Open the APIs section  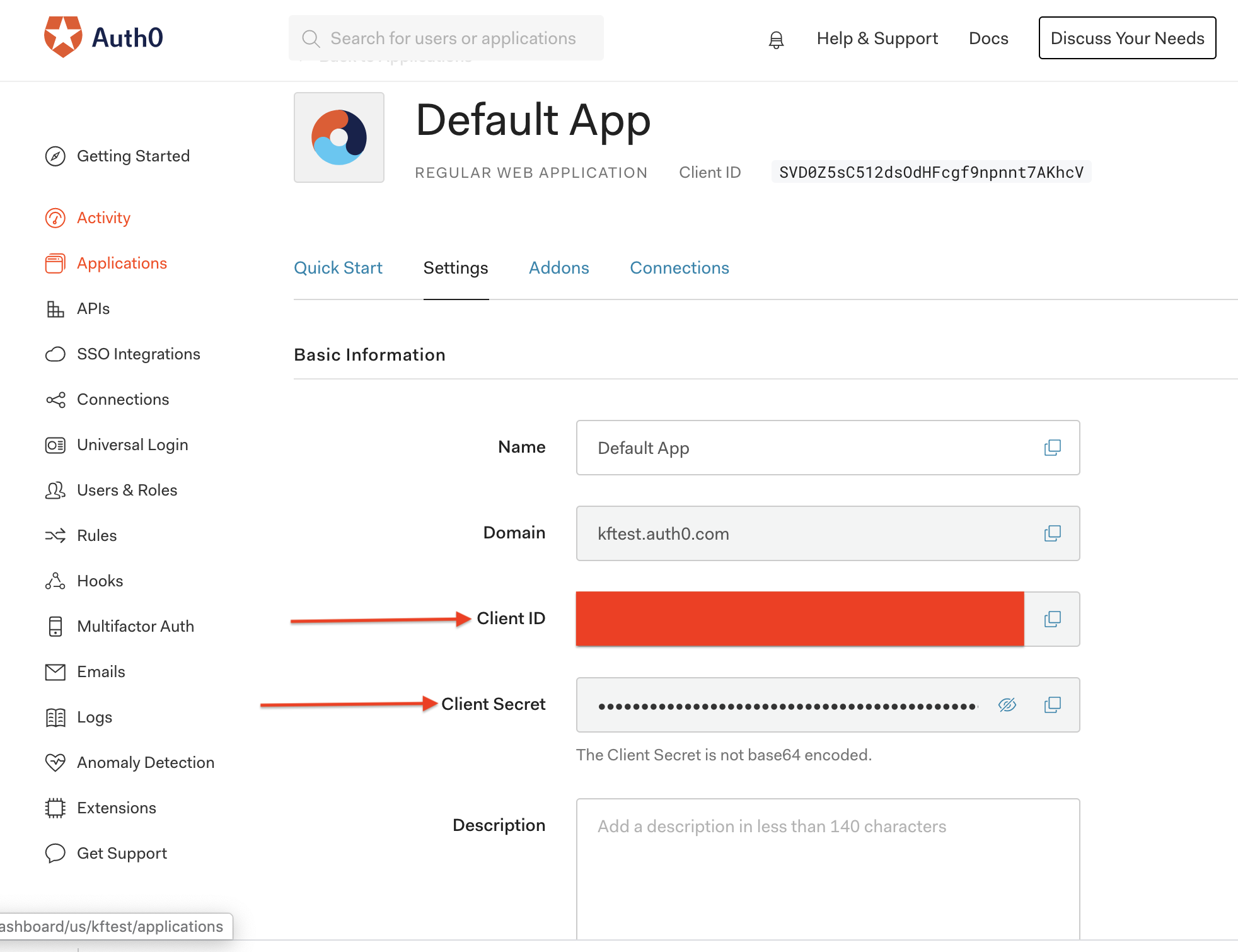pos(93,308)
